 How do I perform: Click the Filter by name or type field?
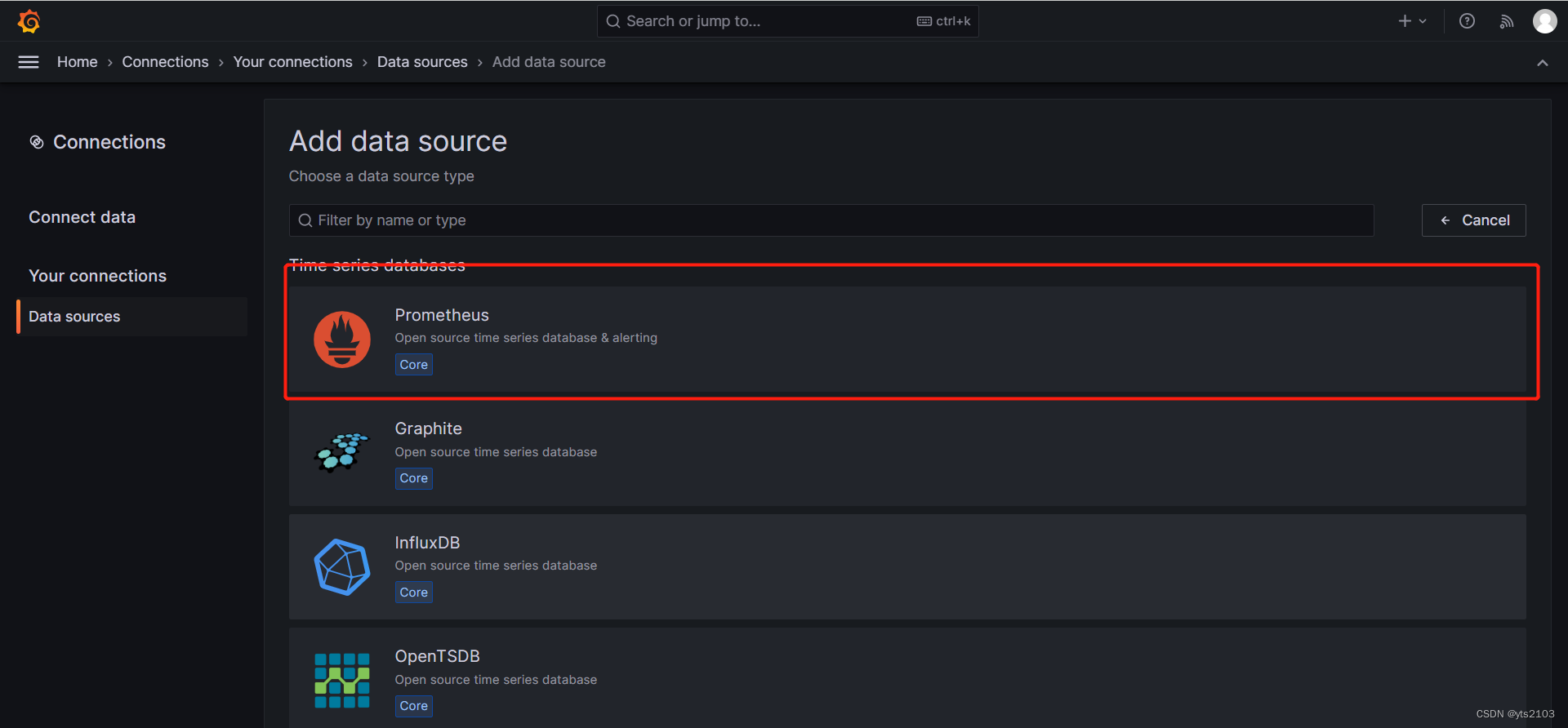[x=831, y=220]
